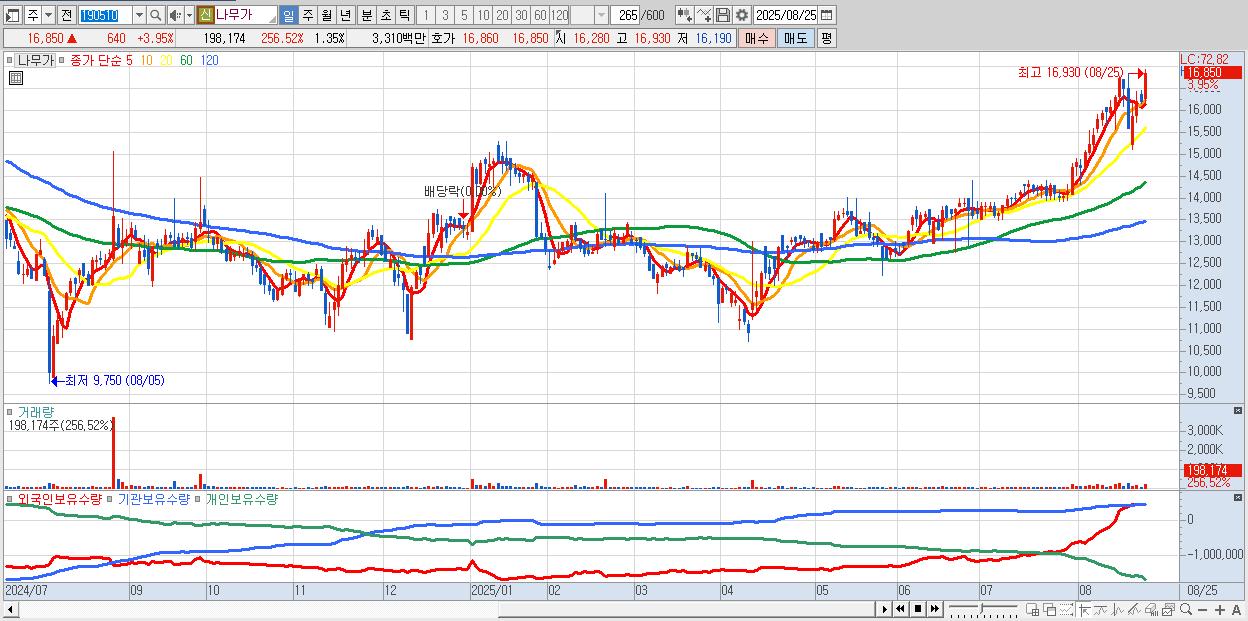The width and height of the screenshot is (1248, 621).
Task: Select the 틱 tick chart period
Action: coord(404,15)
